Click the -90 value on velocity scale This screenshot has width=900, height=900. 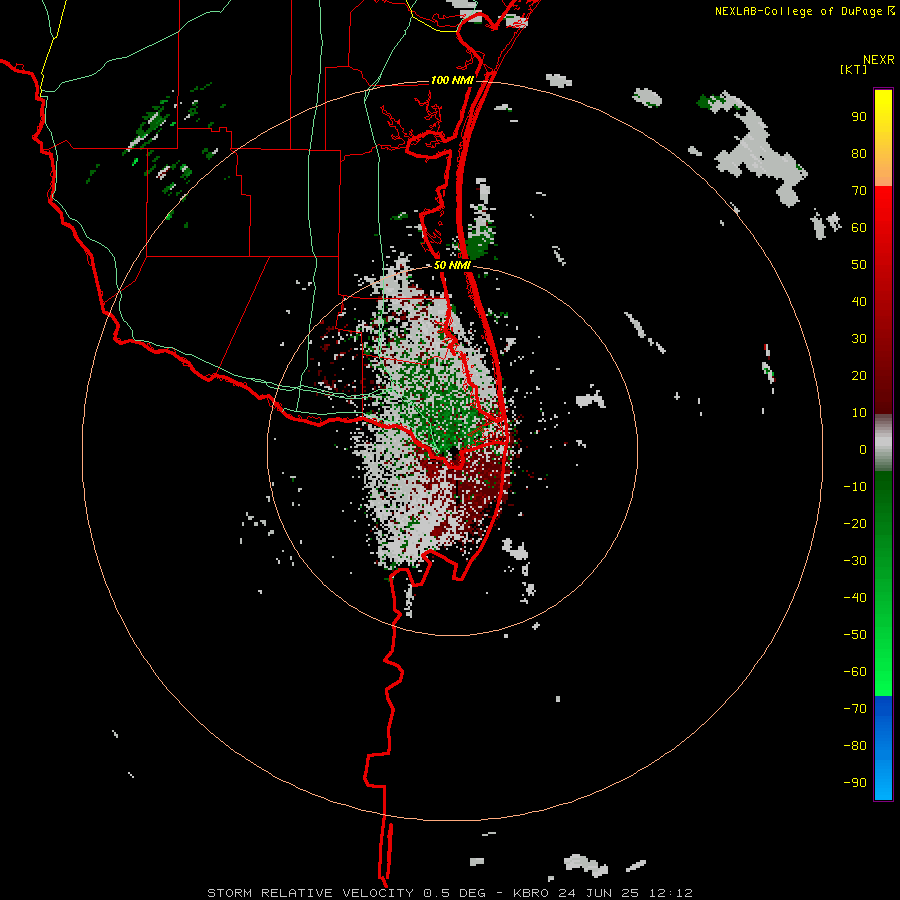click(x=855, y=783)
